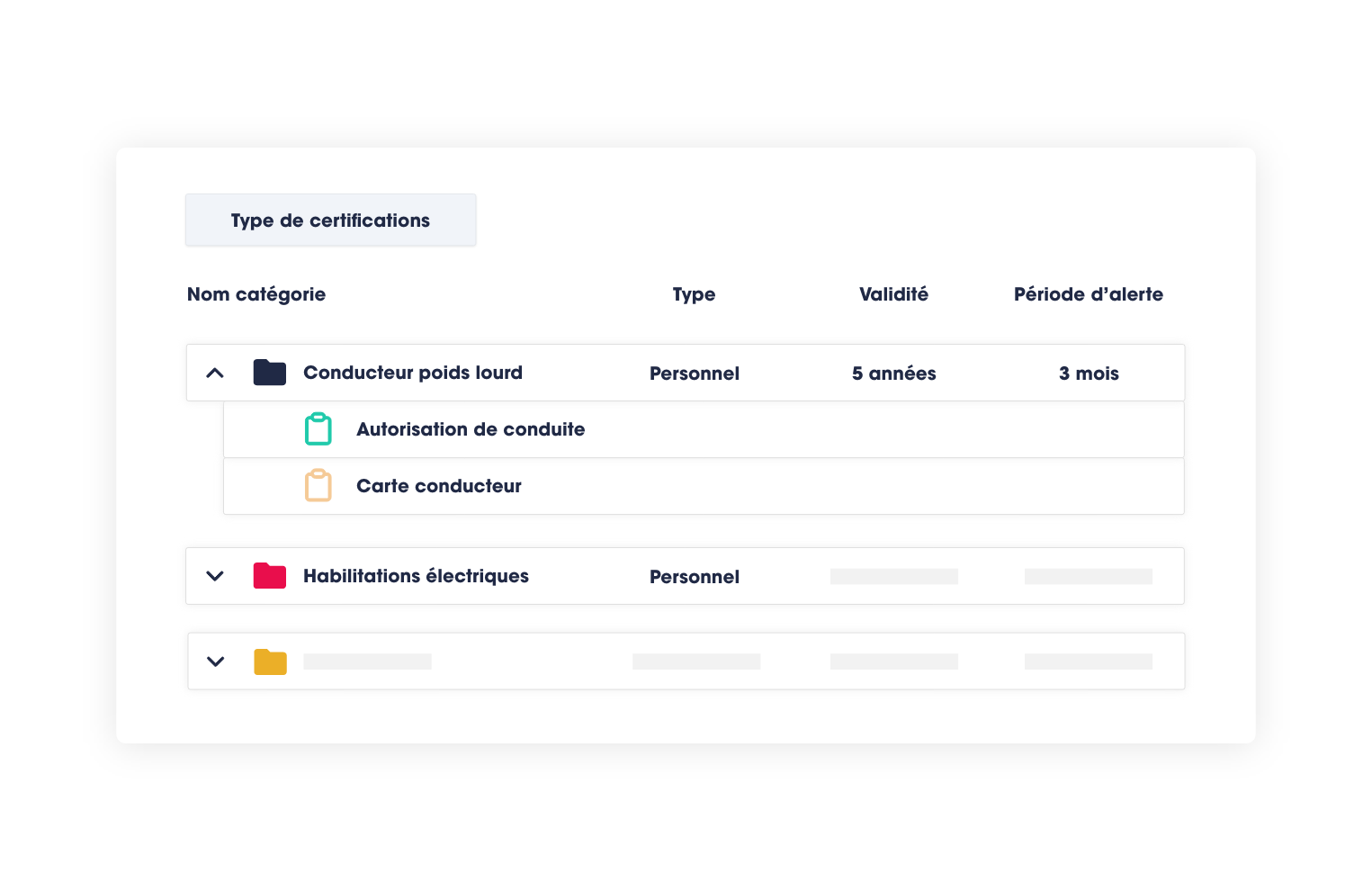Click the orange clipboard icon for Carte conducteur
Screen dimensions: 1372x891
click(x=318, y=486)
